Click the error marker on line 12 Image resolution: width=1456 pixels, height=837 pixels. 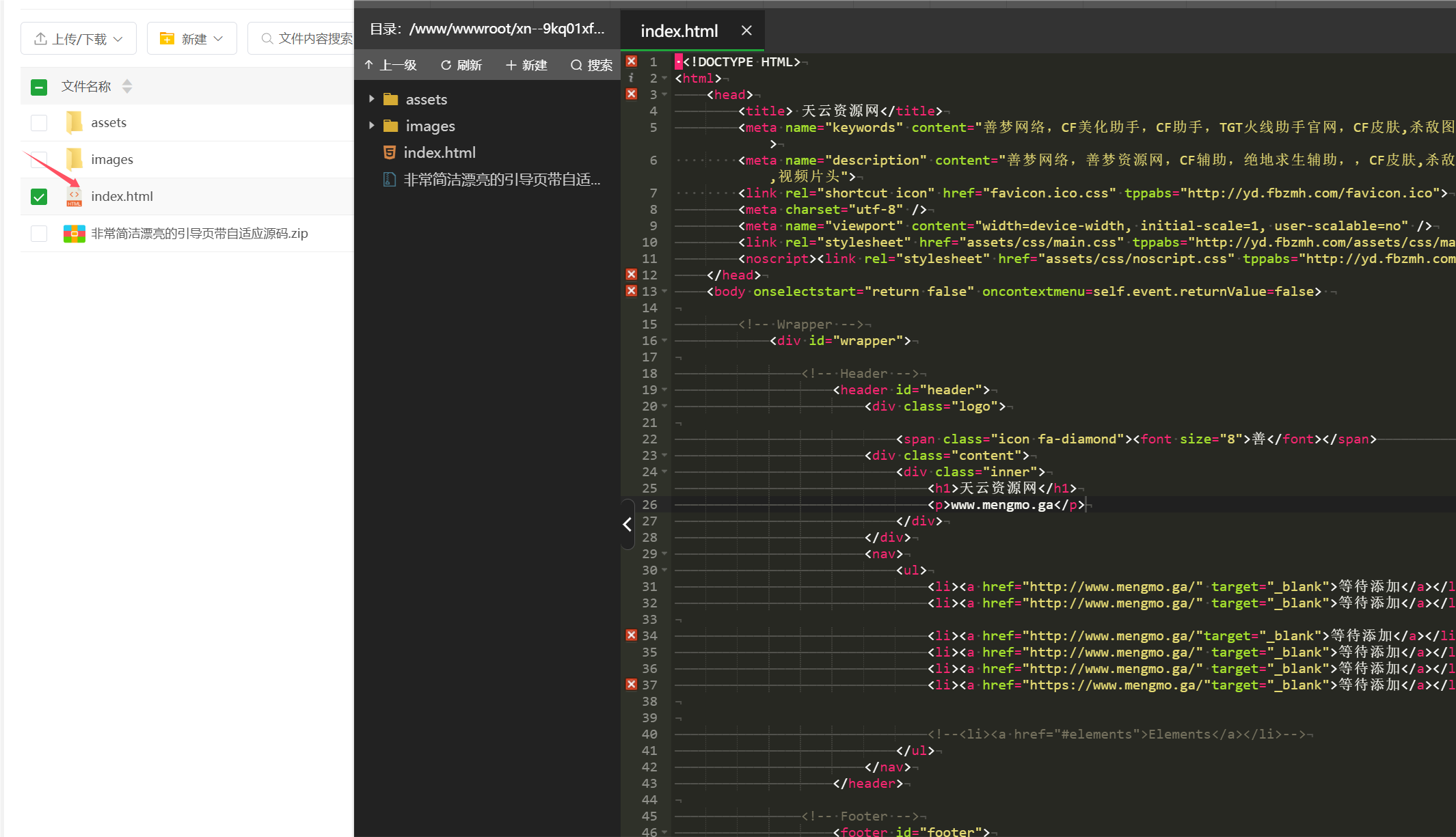[632, 275]
